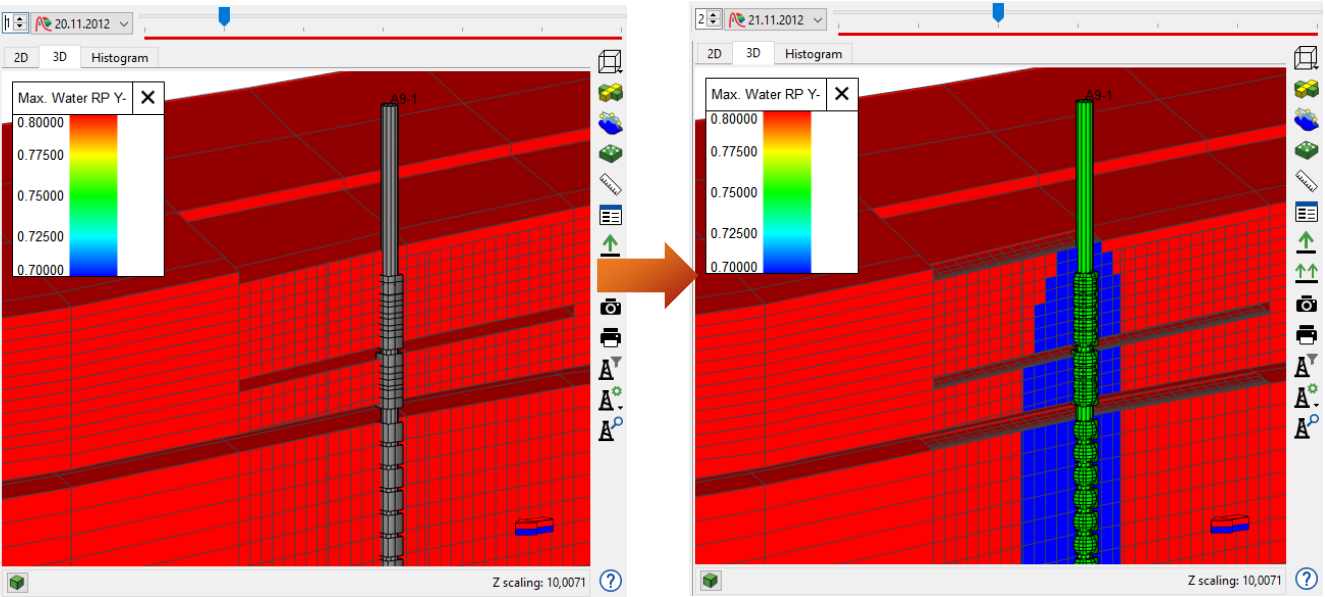Click the green A9-1 wellbore in right view

[x=1084, y=333]
